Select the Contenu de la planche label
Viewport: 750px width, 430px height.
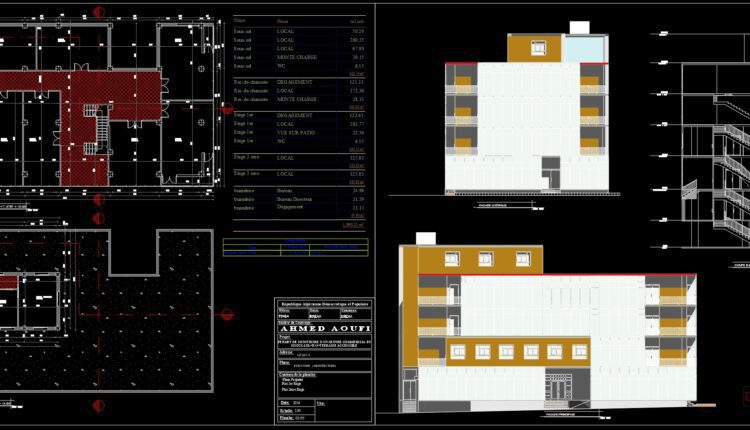click(x=297, y=375)
